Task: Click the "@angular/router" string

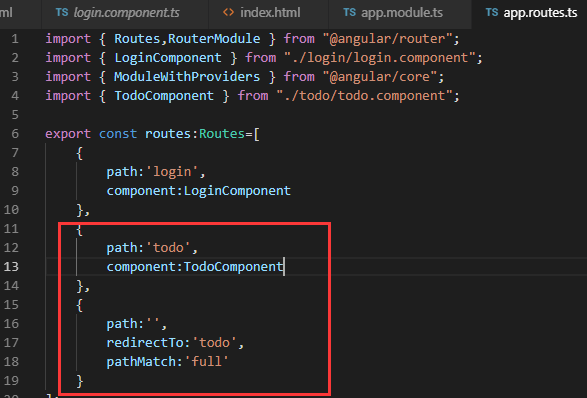Action: [388, 39]
